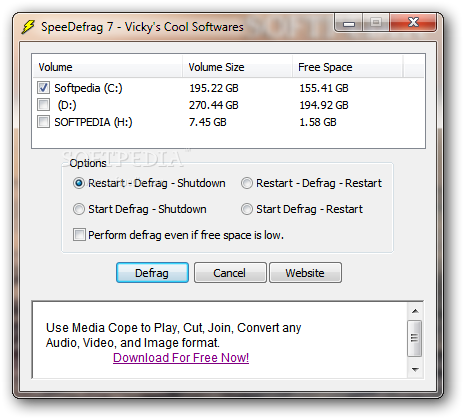Select the SOFTPEDIA (H:) volume name
464x419 pixels.
(x=93, y=122)
